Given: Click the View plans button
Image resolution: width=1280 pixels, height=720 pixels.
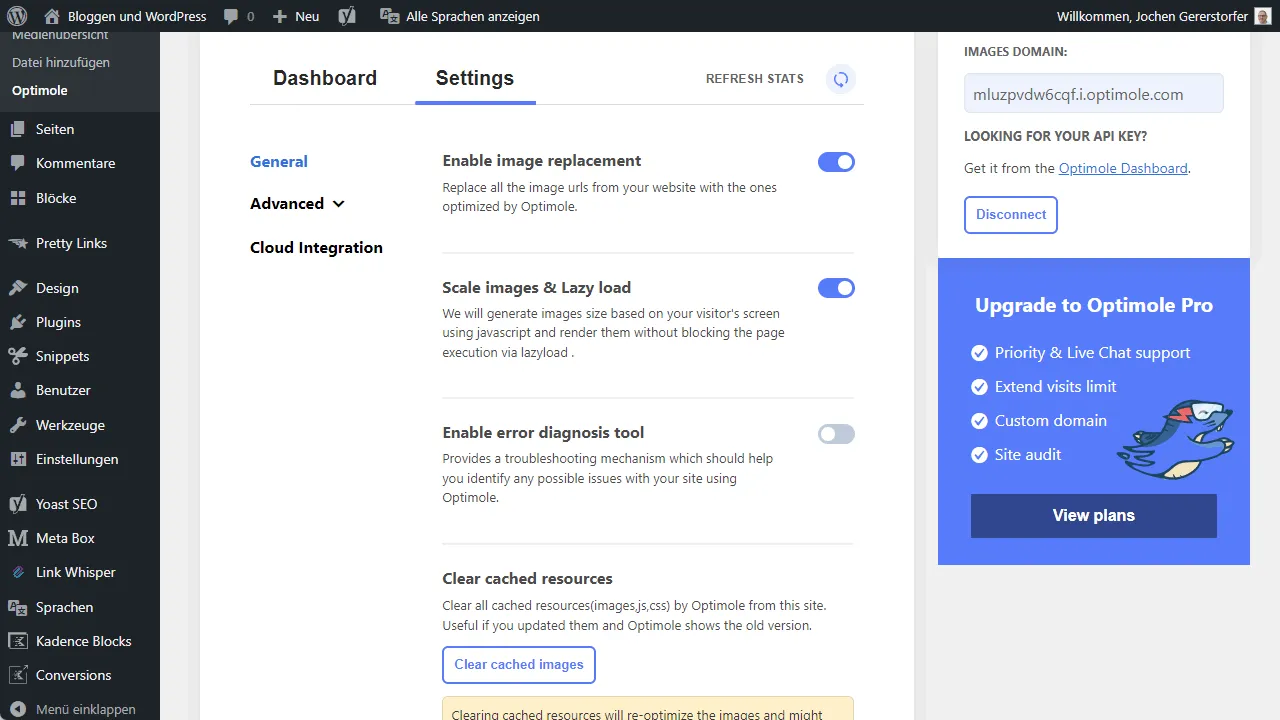Looking at the screenshot, I should pyautogui.click(x=1094, y=516).
